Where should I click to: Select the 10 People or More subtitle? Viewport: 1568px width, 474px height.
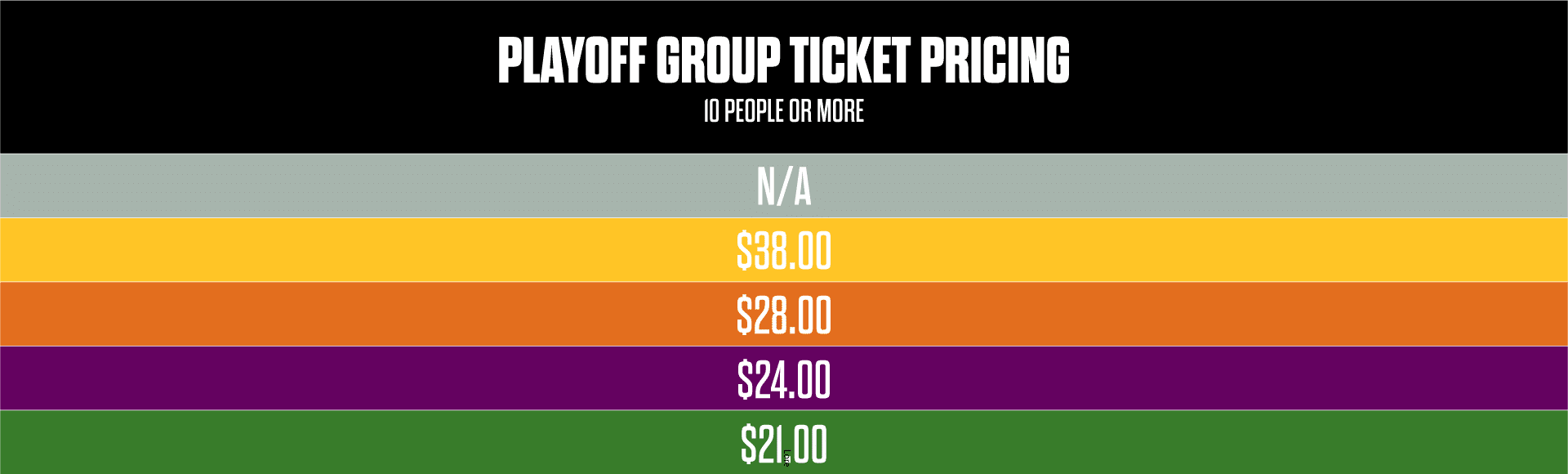(x=783, y=111)
